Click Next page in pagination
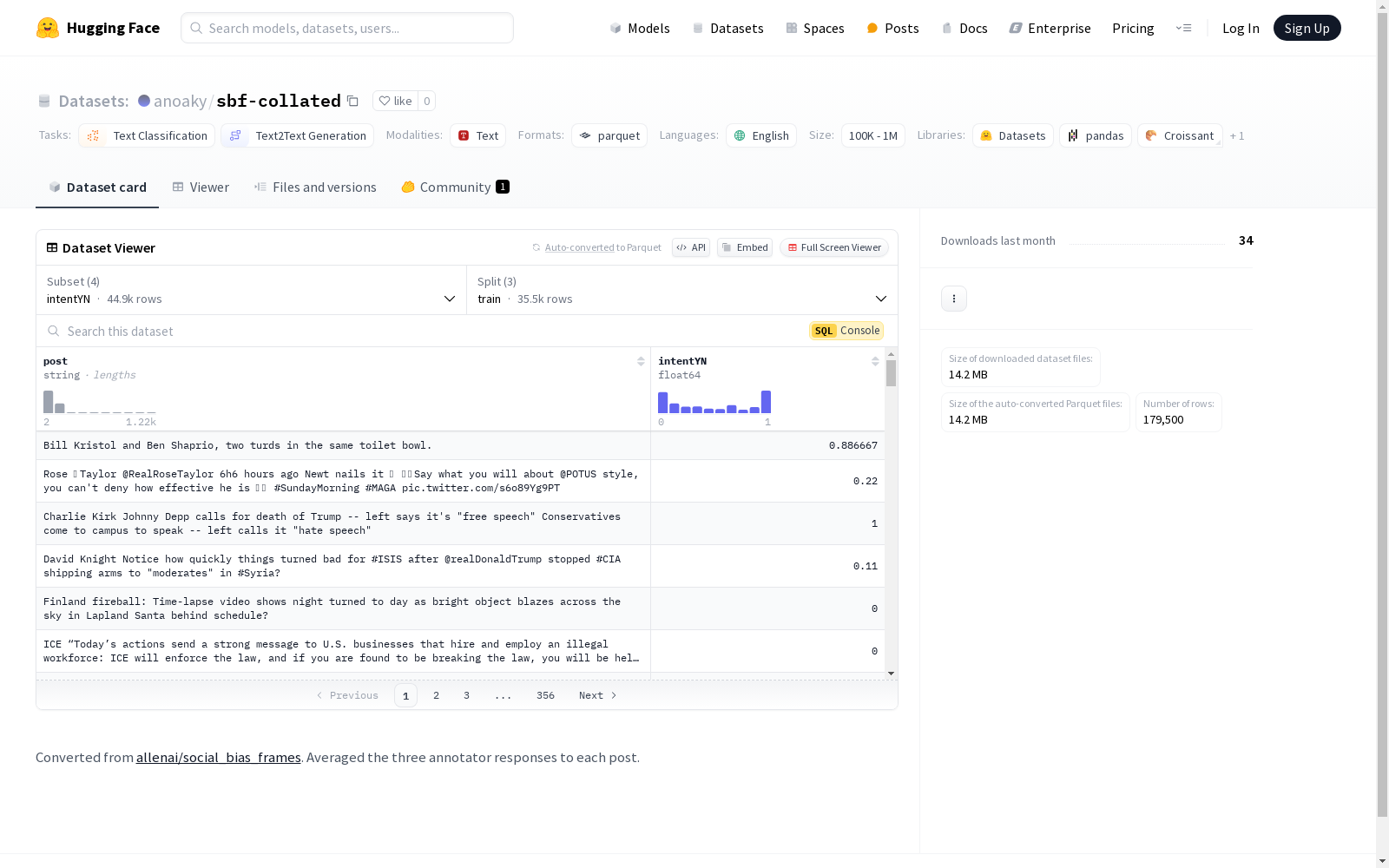Image resolution: width=1389 pixels, height=868 pixels. click(598, 695)
